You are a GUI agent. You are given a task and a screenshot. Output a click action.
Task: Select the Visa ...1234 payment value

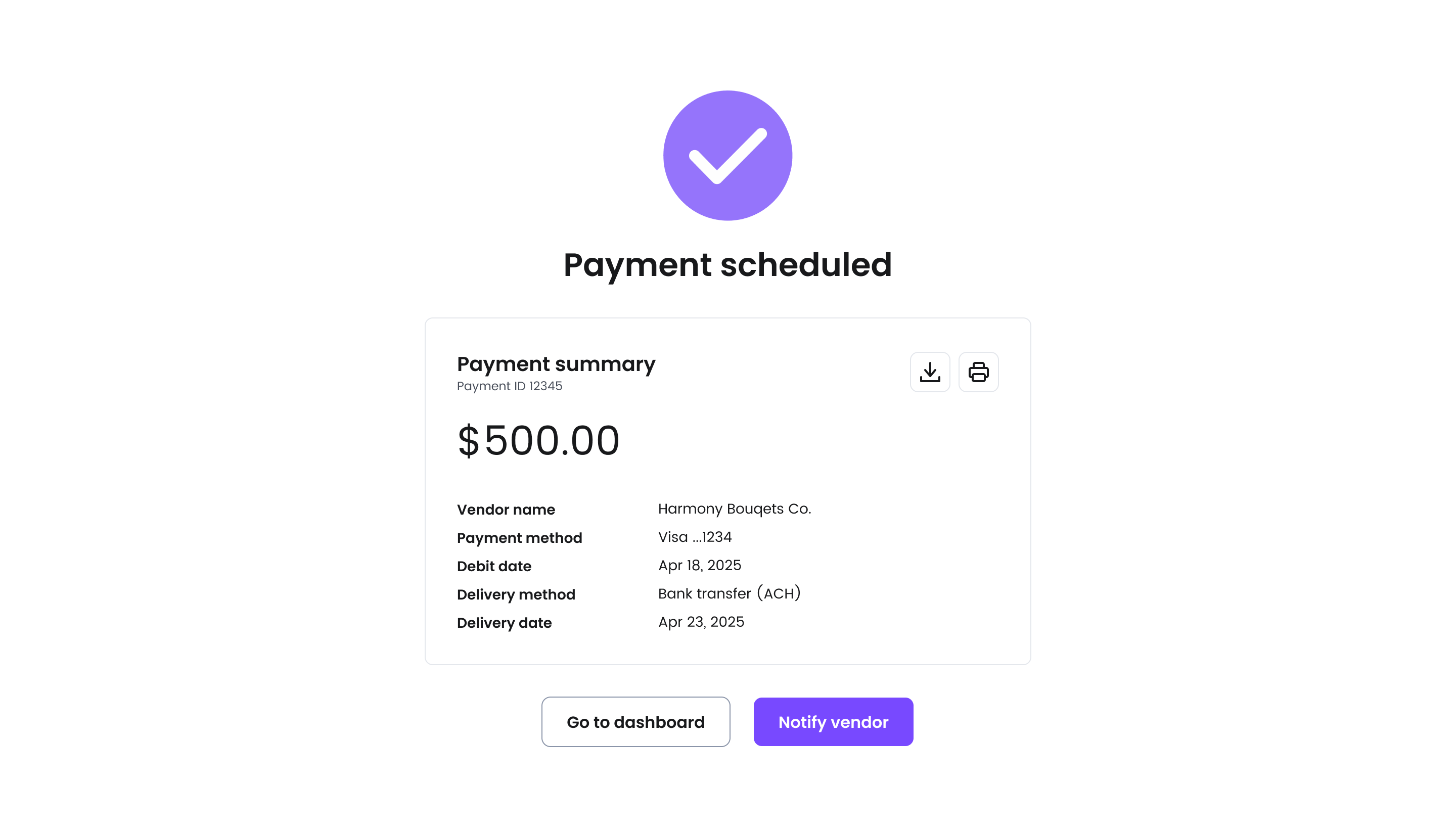[695, 537]
